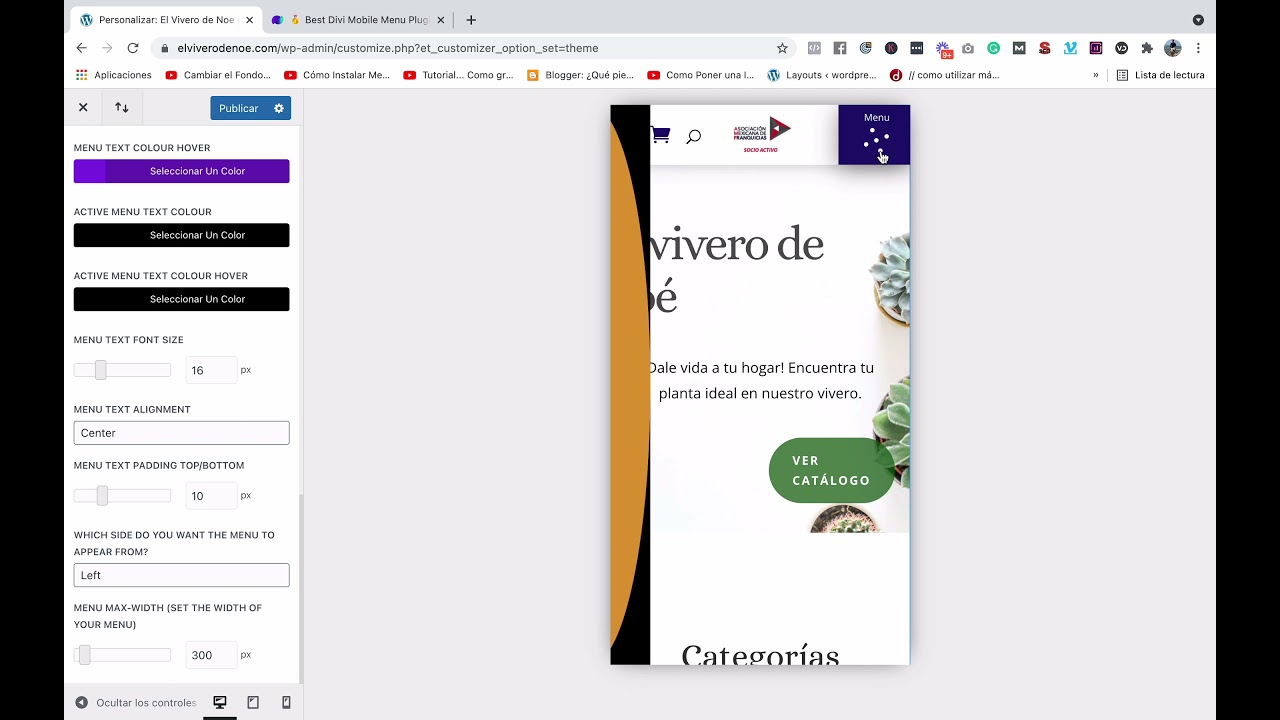This screenshot has width=1280, height=720.
Task: Click the font size value field showing 16
Action: tap(211, 370)
